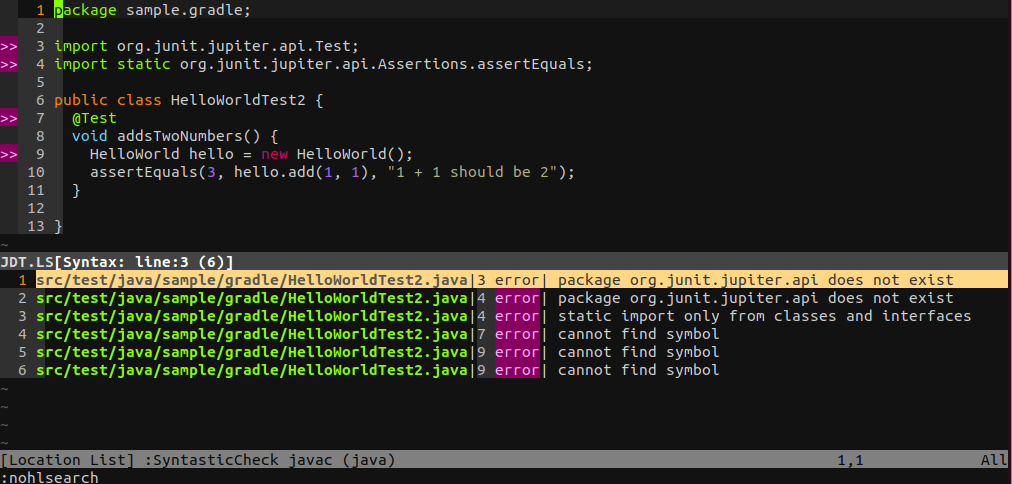The image size is (1012, 484).
Task: Click the 'package sample.gradle;' line
Action: [x=152, y=10]
